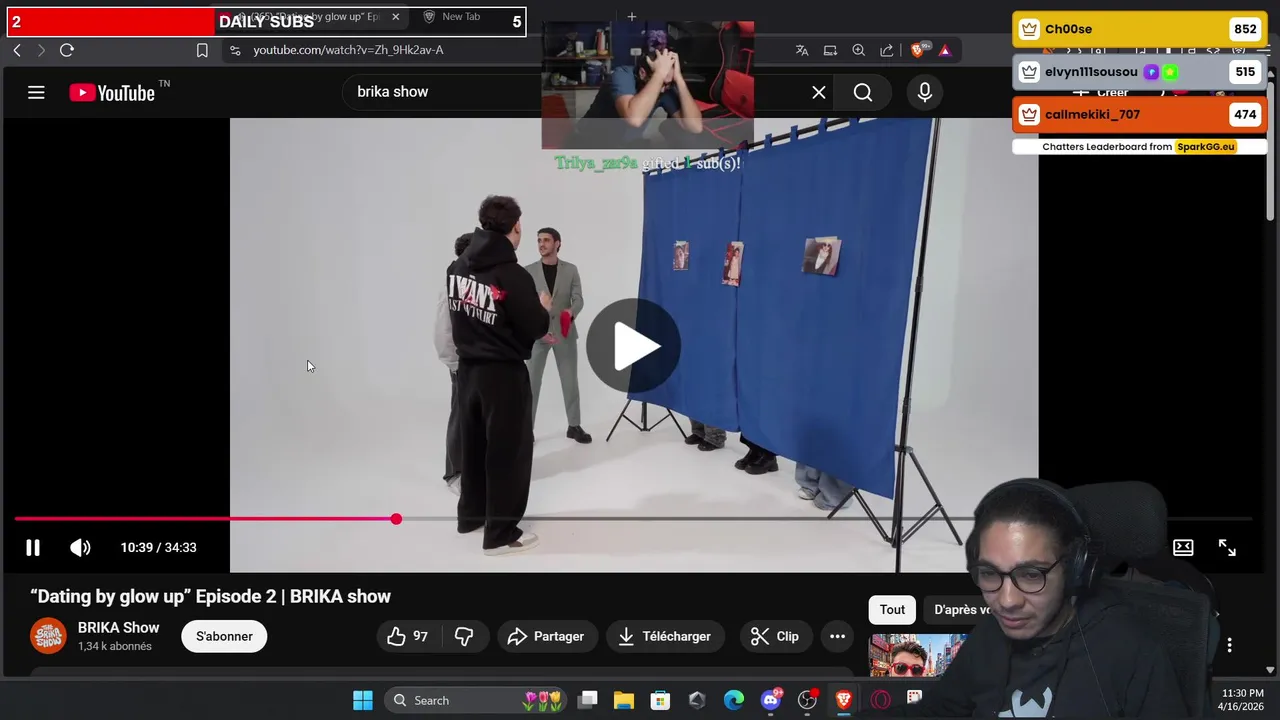The width and height of the screenshot is (1280, 720).
Task: Launch Microsoft Edge from the taskbar
Action: tap(734, 701)
